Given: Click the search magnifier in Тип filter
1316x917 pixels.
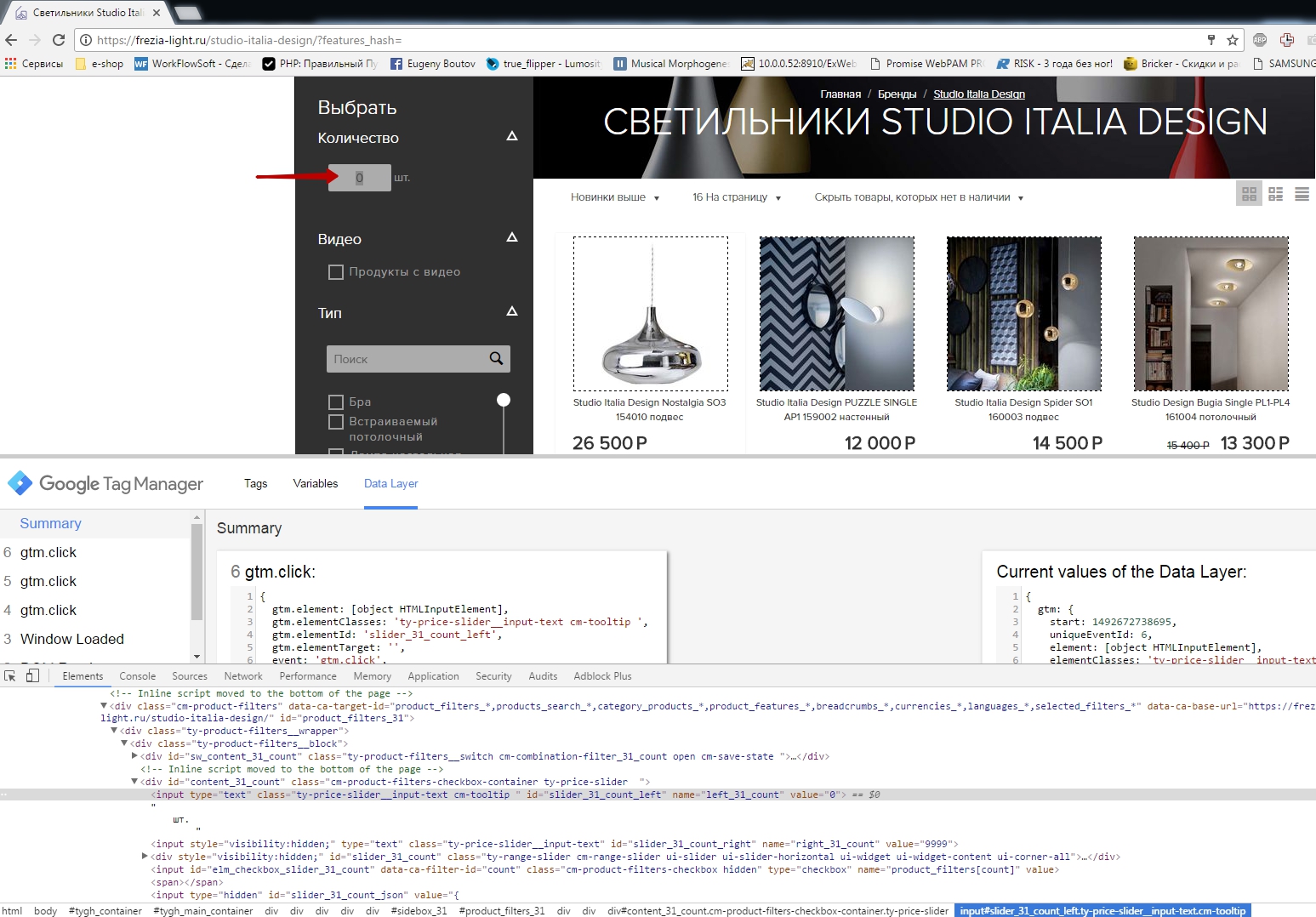Looking at the screenshot, I should tap(496, 359).
